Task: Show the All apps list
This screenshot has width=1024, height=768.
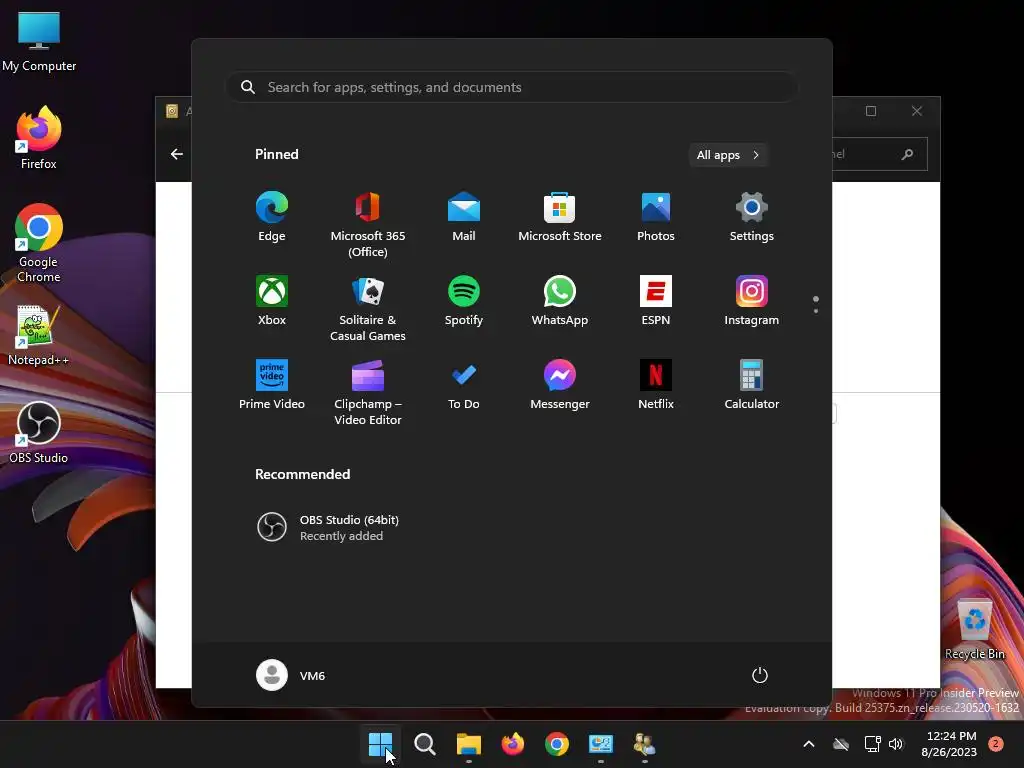Action: pyautogui.click(x=728, y=155)
